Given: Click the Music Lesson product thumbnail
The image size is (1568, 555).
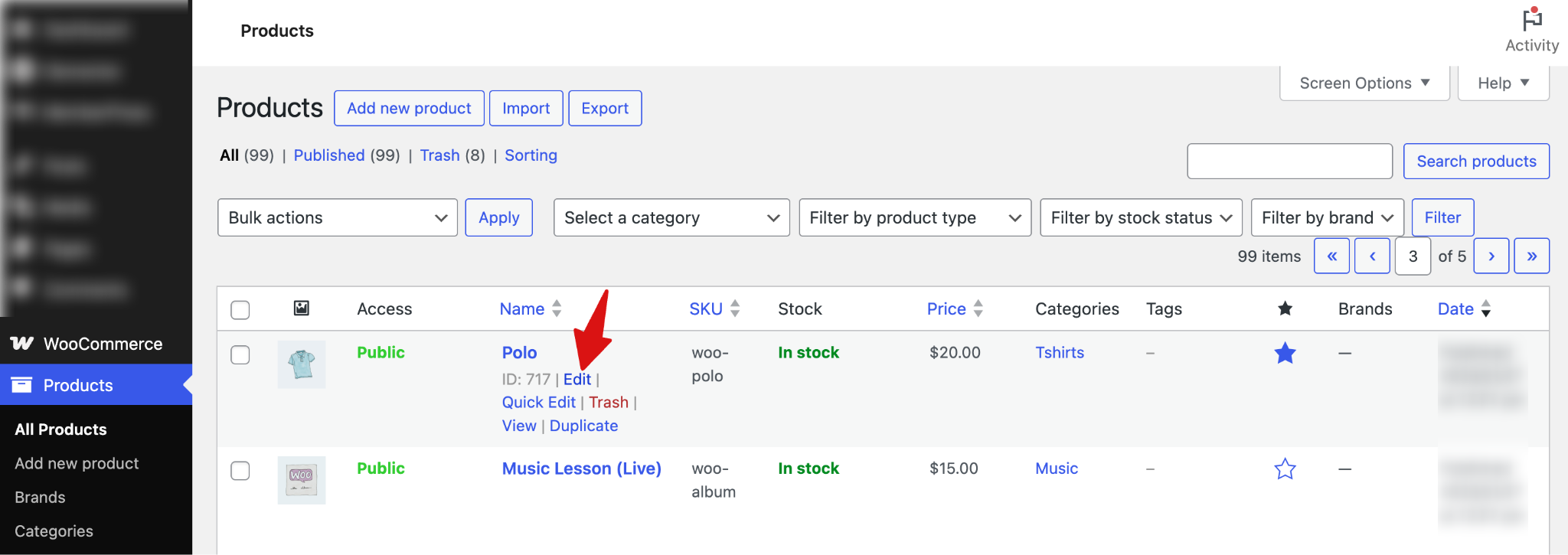Looking at the screenshot, I should click(302, 480).
